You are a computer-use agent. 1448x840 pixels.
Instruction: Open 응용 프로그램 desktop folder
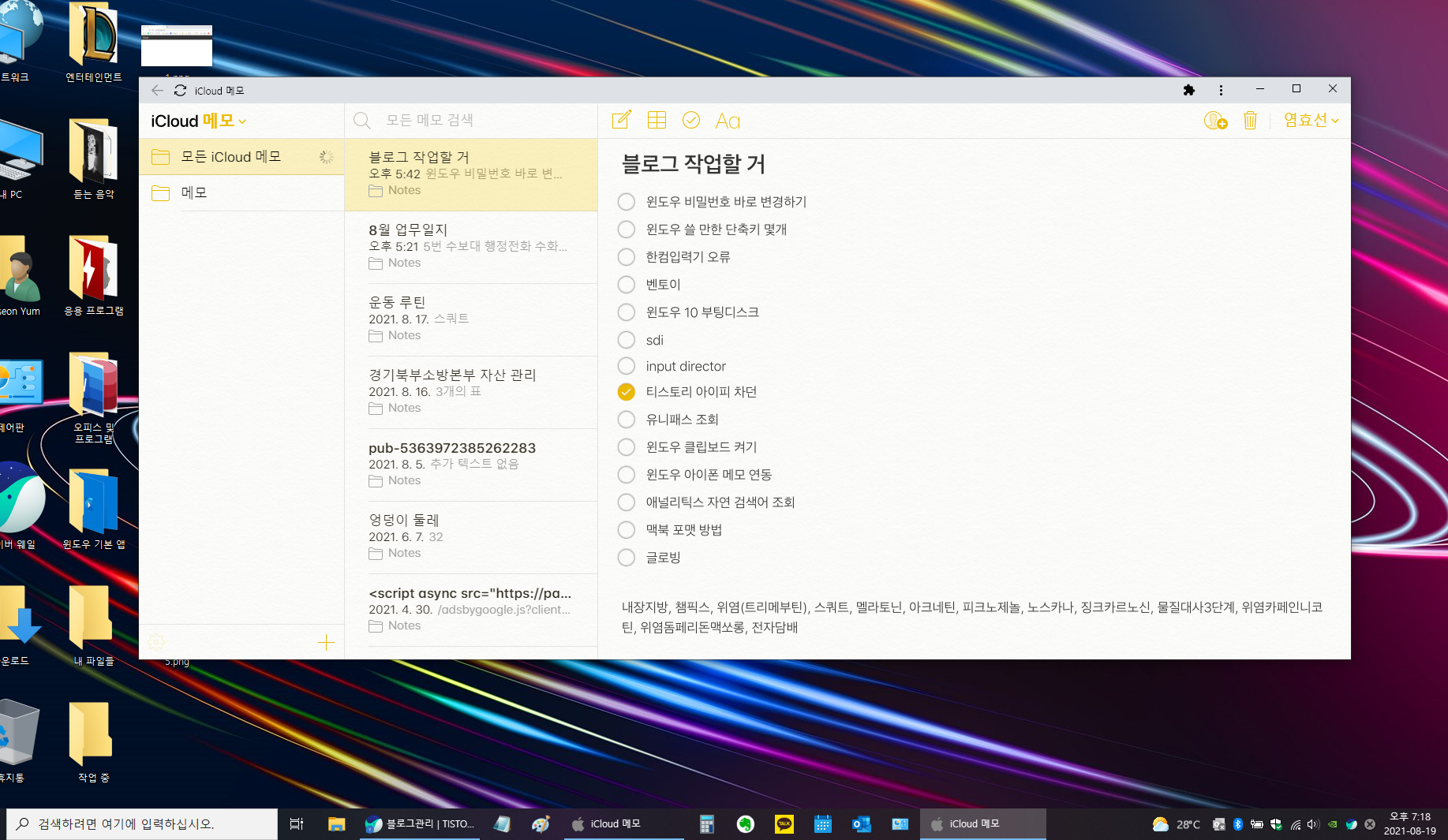[93, 275]
